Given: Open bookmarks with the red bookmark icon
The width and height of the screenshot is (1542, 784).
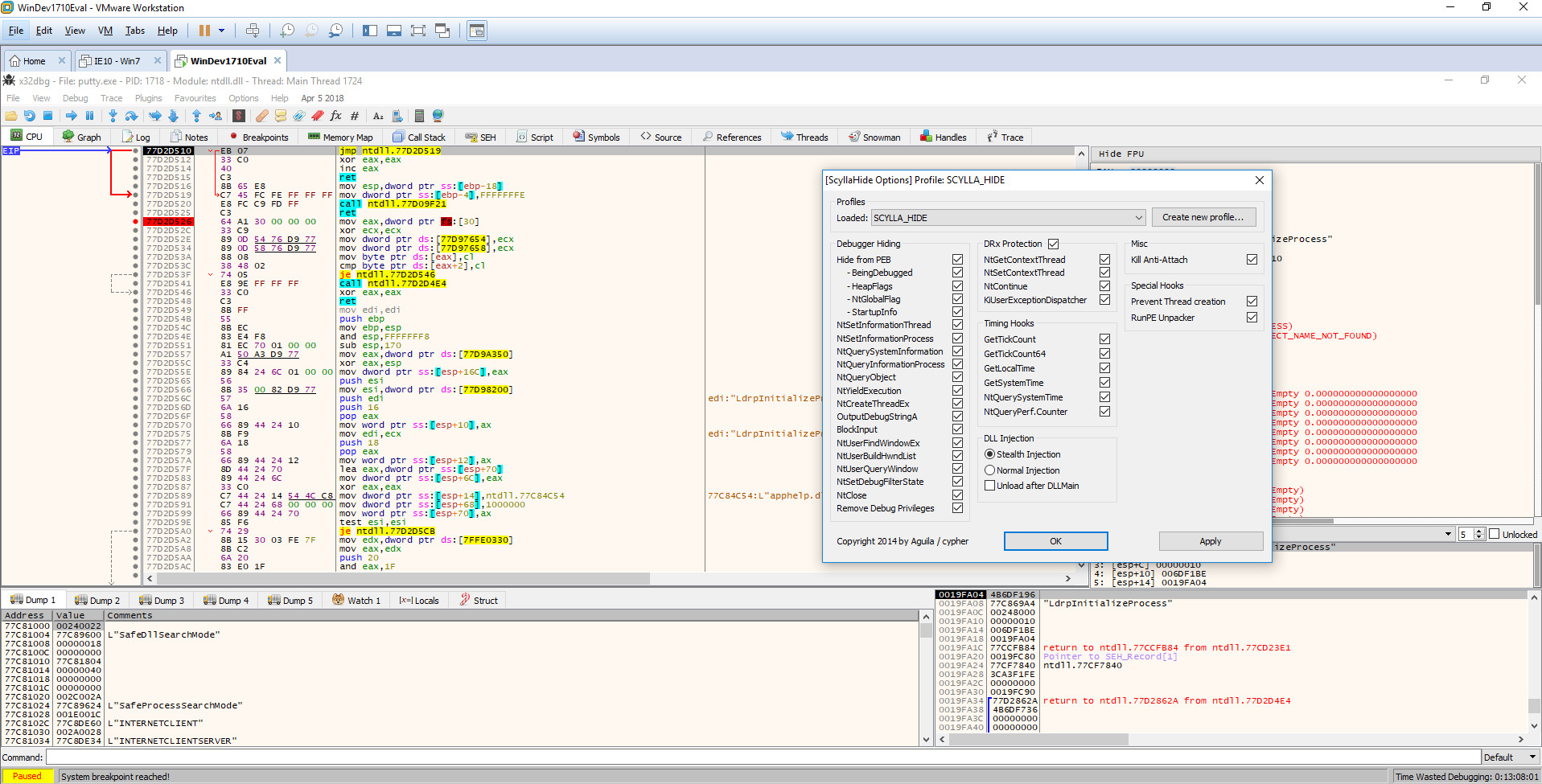Looking at the screenshot, I should coord(318,116).
